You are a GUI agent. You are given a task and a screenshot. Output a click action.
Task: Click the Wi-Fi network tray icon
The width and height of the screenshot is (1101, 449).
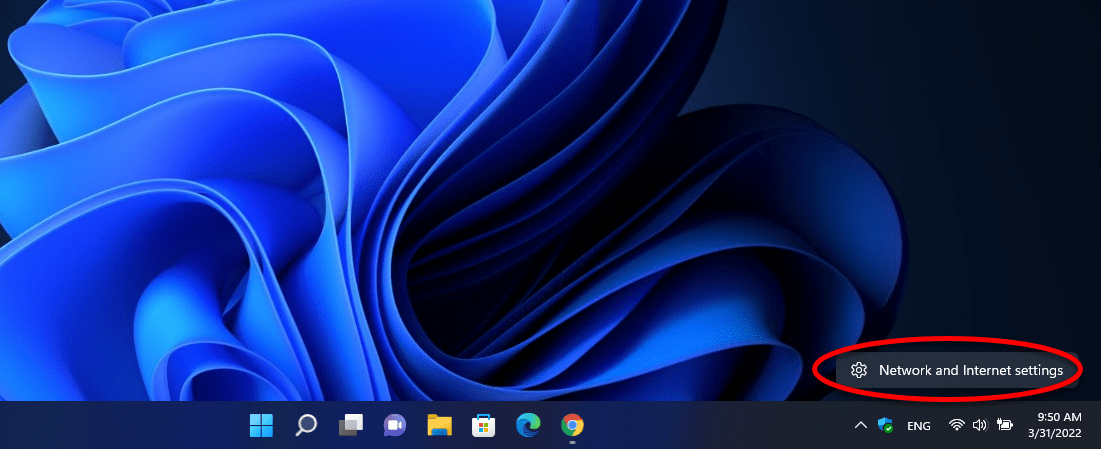click(x=956, y=425)
